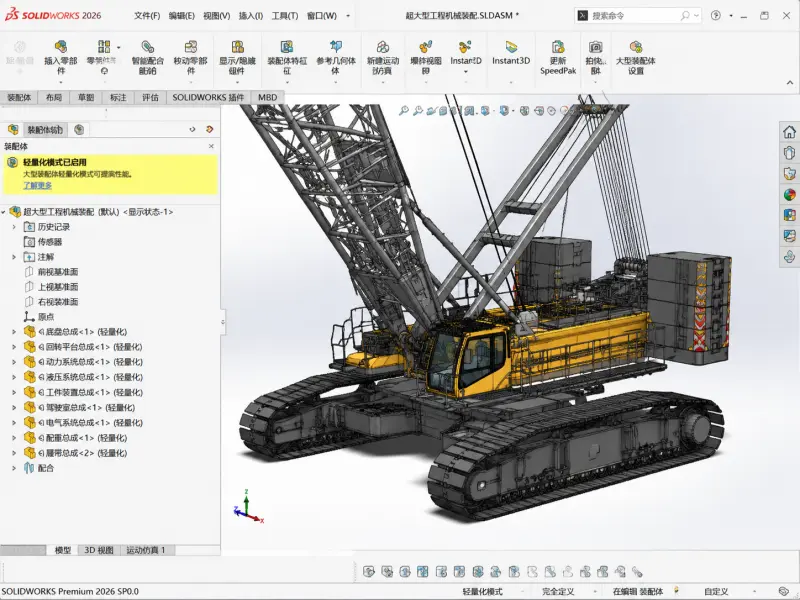This screenshot has height=600, width=800.
Task: Follow the 了解更多 link
Action: [37, 185]
